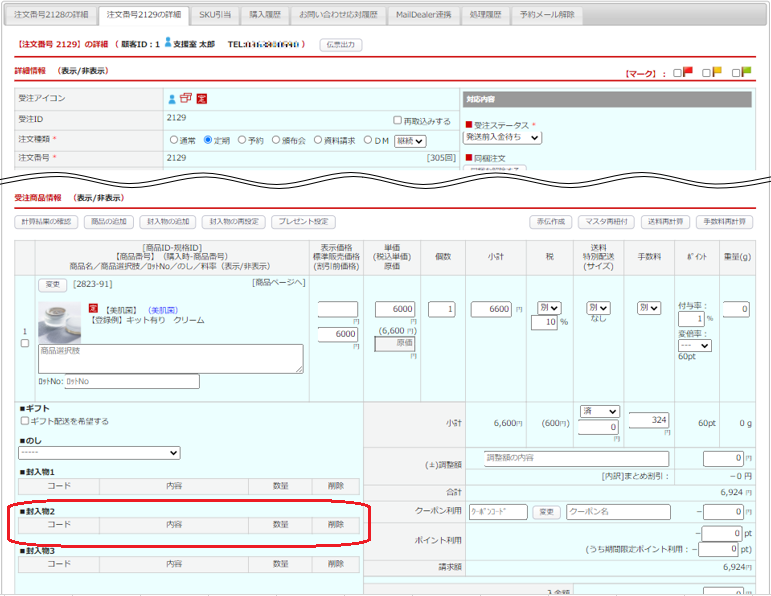Screen dimensions: 771x596
Task: Select the 通常 order type radio button
Action: (175, 140)
